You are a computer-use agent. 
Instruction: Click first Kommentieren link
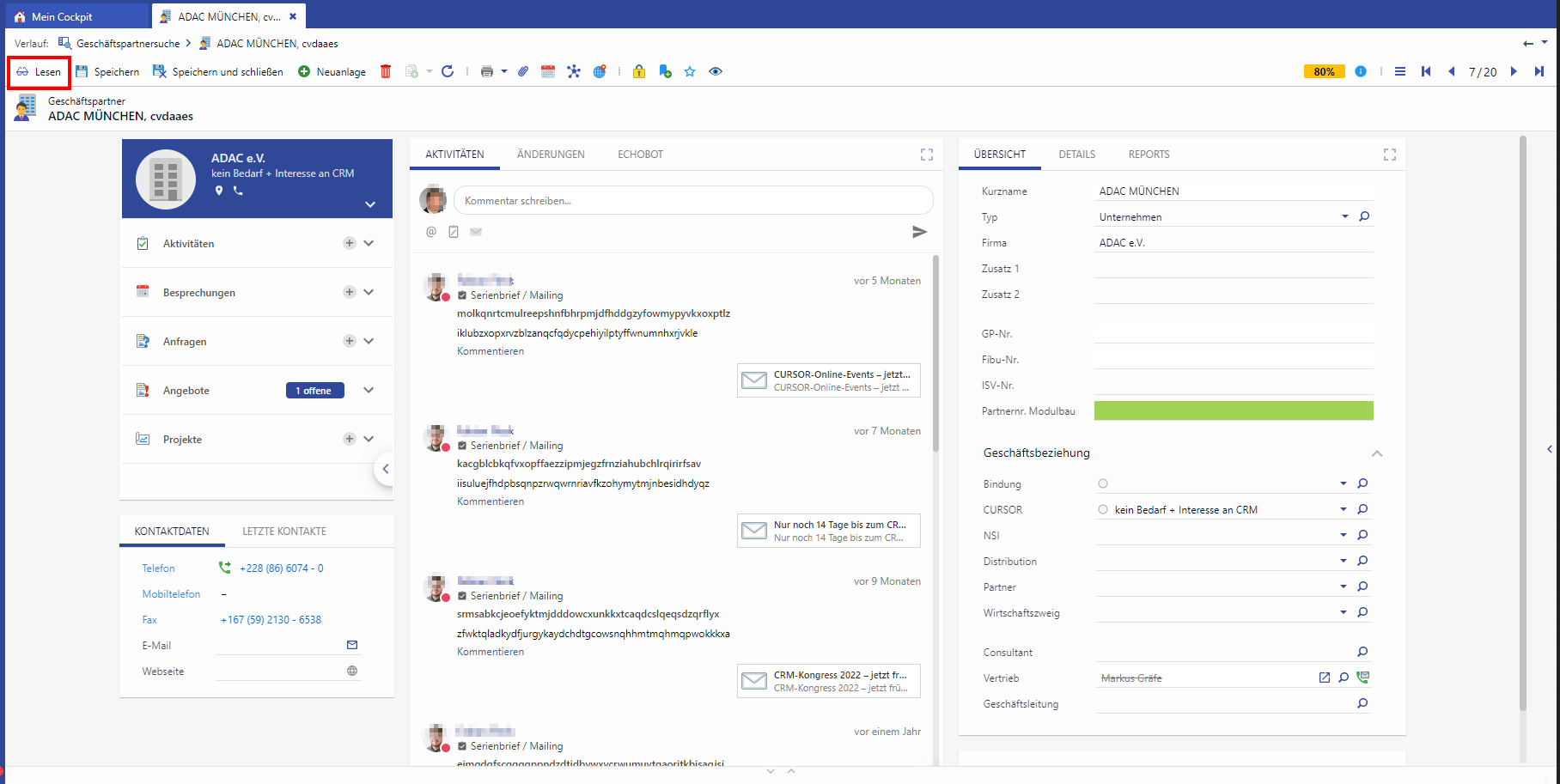coord(491,351)
